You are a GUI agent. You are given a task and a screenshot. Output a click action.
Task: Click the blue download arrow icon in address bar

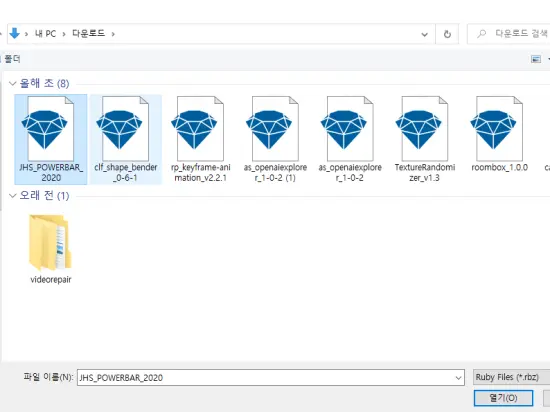tap(14, 34)
